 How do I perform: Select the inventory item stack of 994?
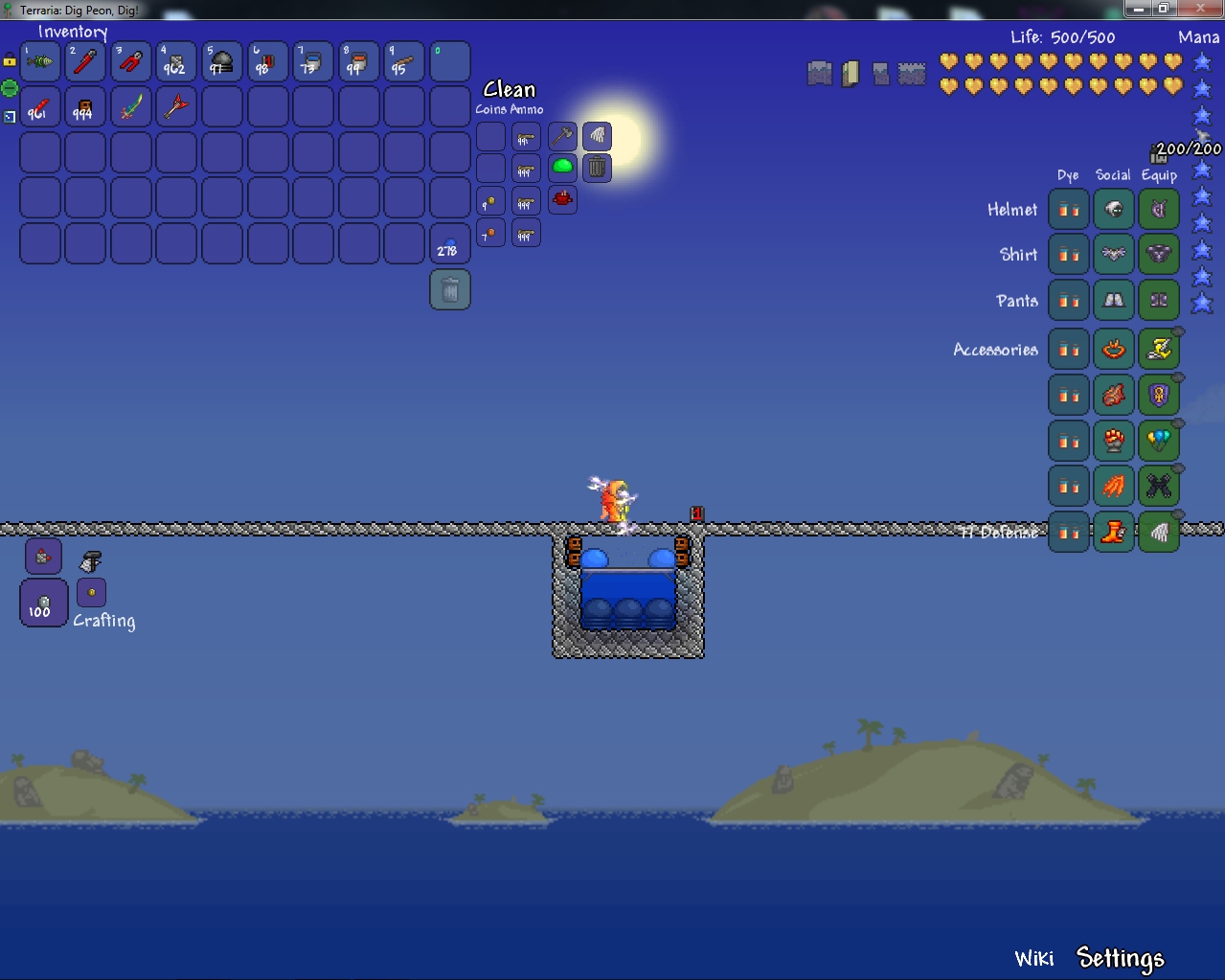(85, 106)
